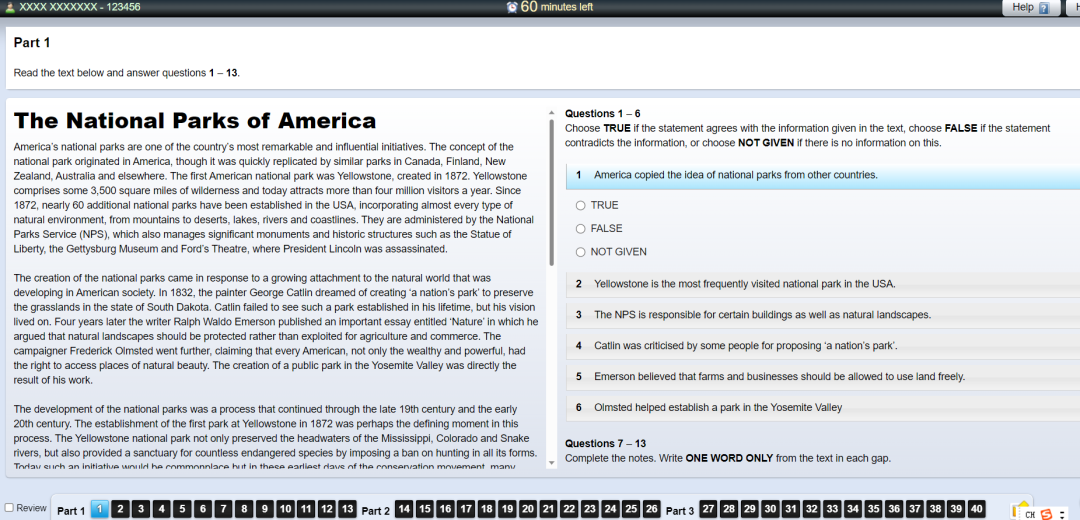Navigate to question 25

[x=632, y=510]
